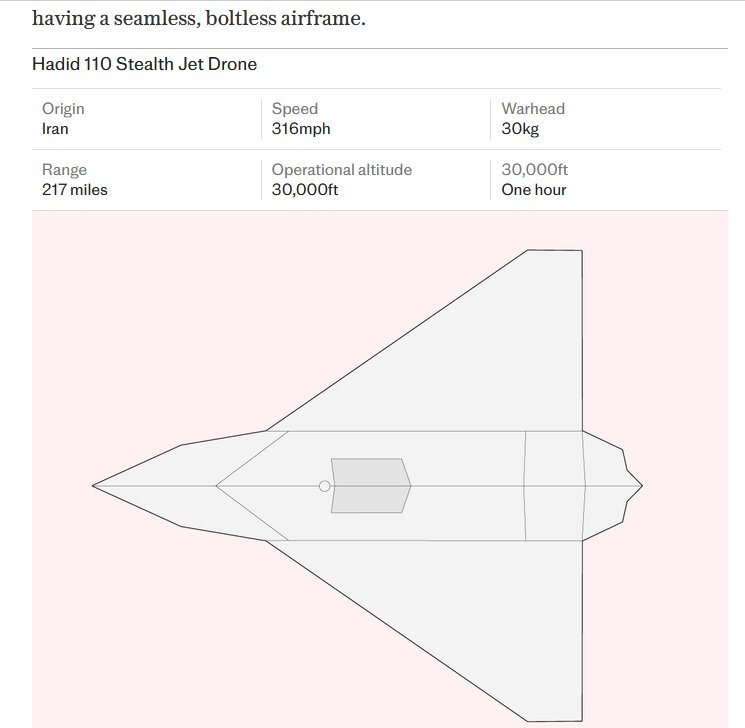The height and width of the screenshot is (728, 745).
Task: Click the Operational altitude 30,000ft cell
Action: pyautogui.click(x=375, y=180)
